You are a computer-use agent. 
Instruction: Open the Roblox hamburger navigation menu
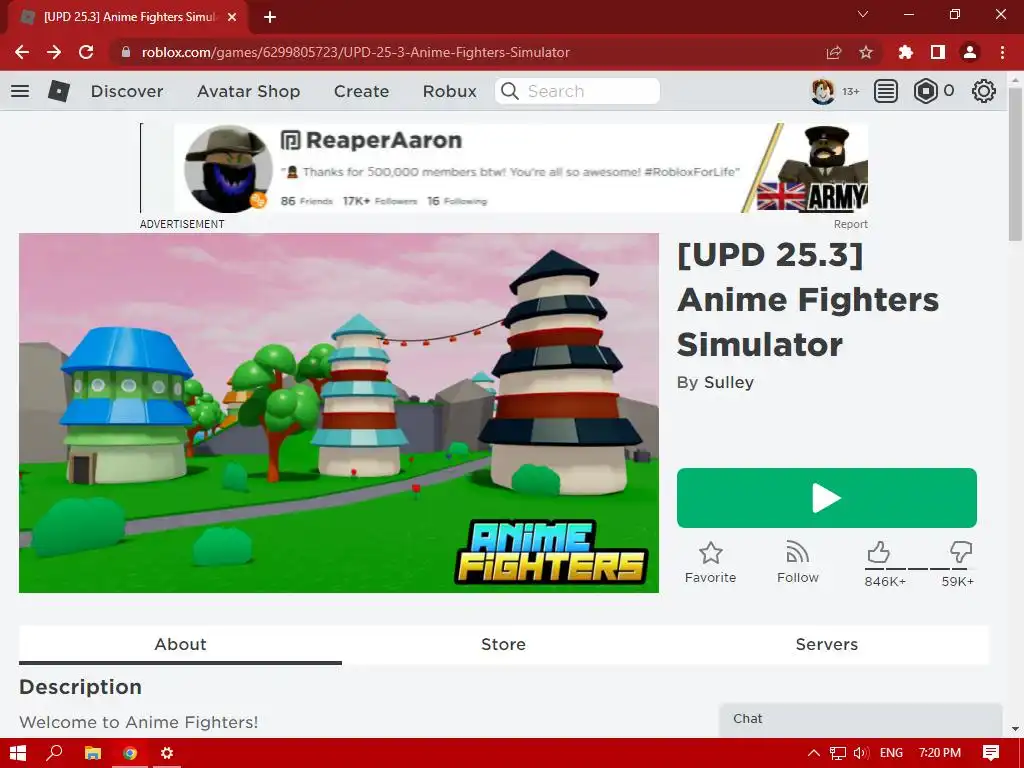[x=20, y=91]
